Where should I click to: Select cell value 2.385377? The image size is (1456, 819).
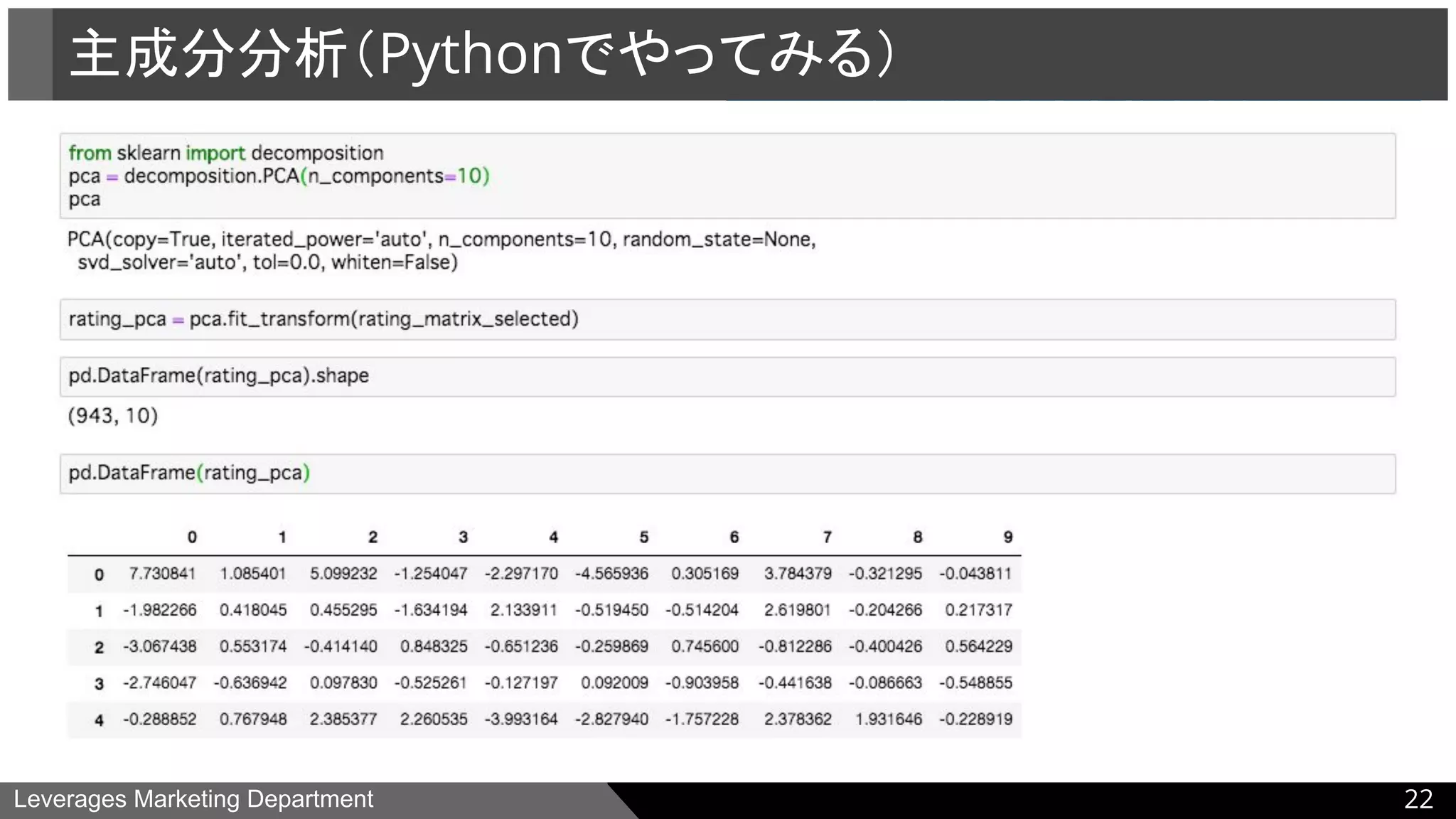coord(343,719)
